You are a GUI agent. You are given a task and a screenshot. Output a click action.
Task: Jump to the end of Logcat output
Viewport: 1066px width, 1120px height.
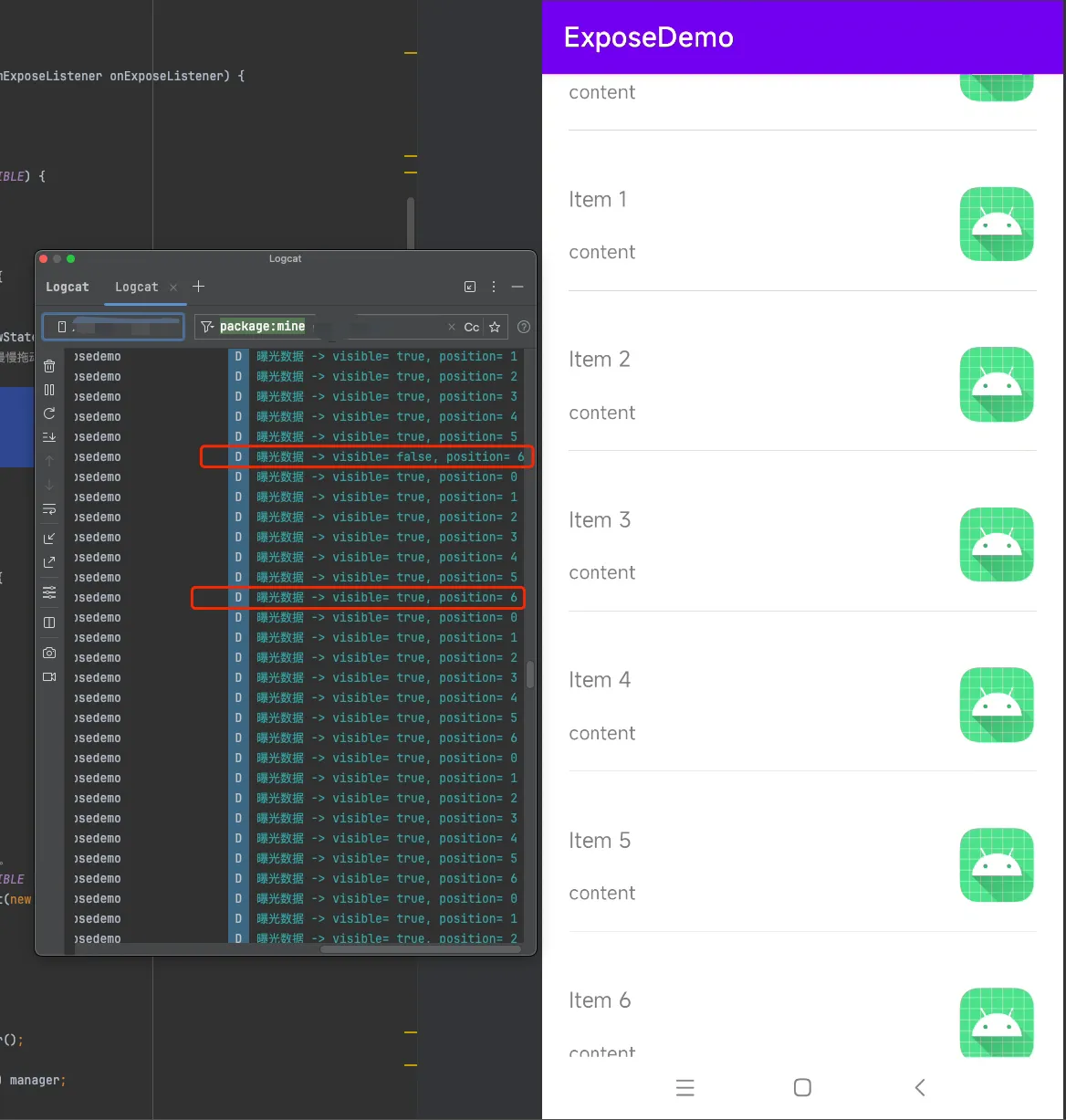(49, 437)
